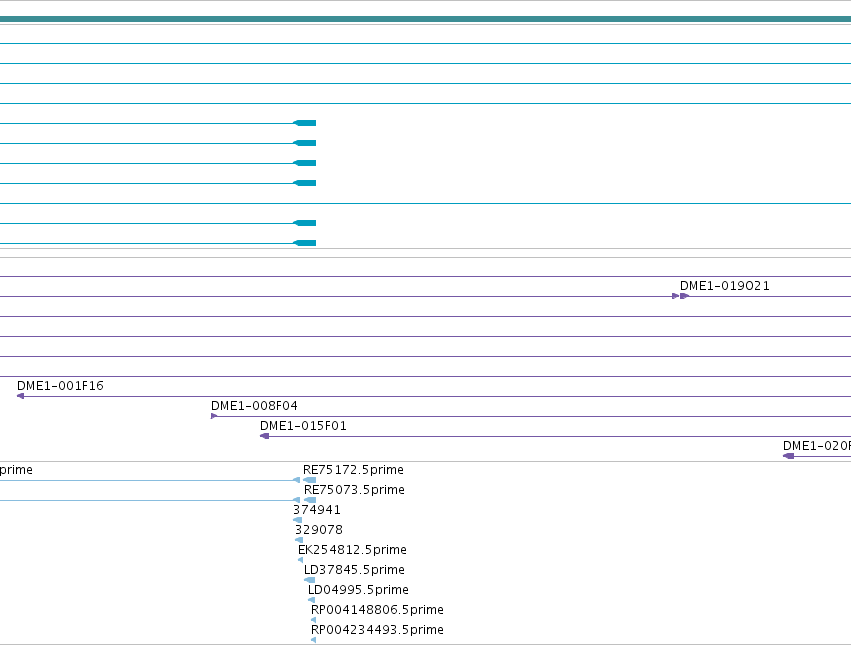Select the larger purple arrowhead below DME1-019O21
This screenshot has width=851, height=645.
684,296
